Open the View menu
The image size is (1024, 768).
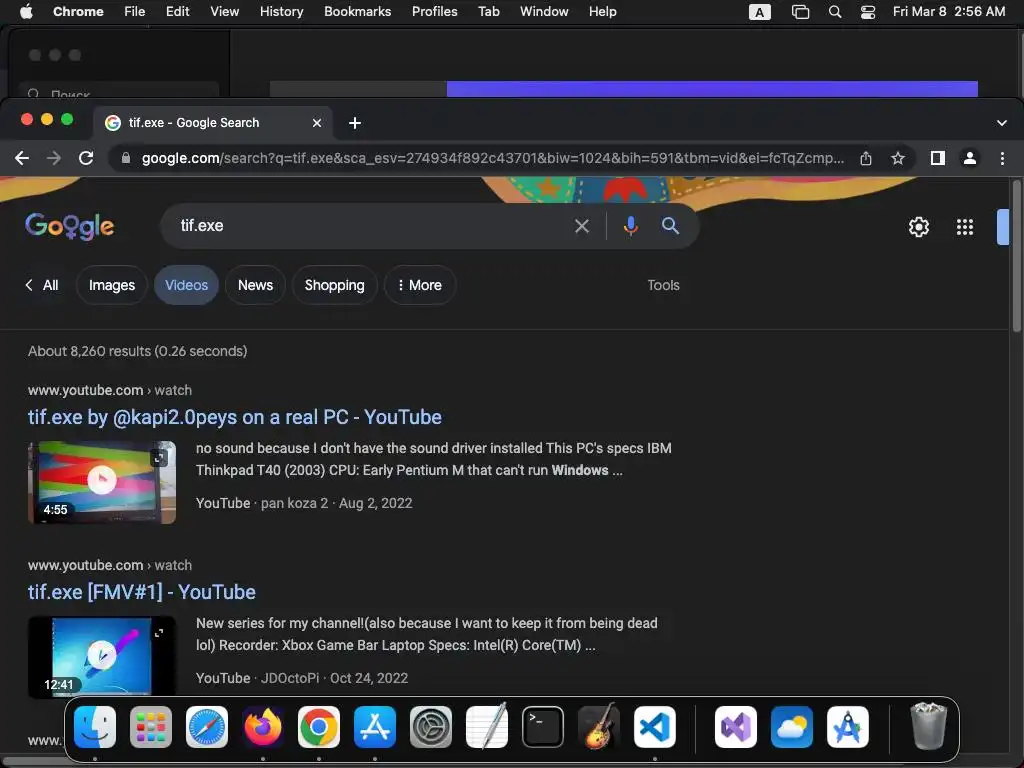click(x=224, y=12)
